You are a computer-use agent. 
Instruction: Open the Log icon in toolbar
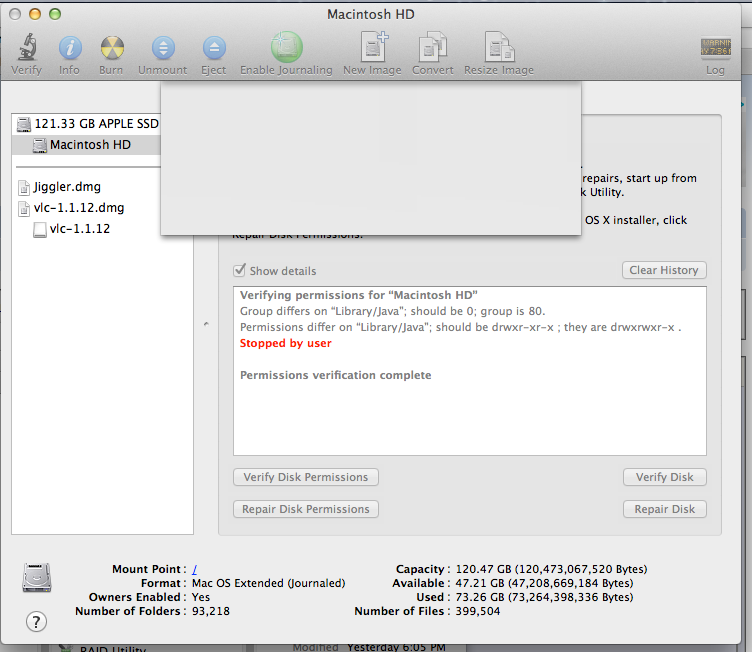(x=716, y=48)
